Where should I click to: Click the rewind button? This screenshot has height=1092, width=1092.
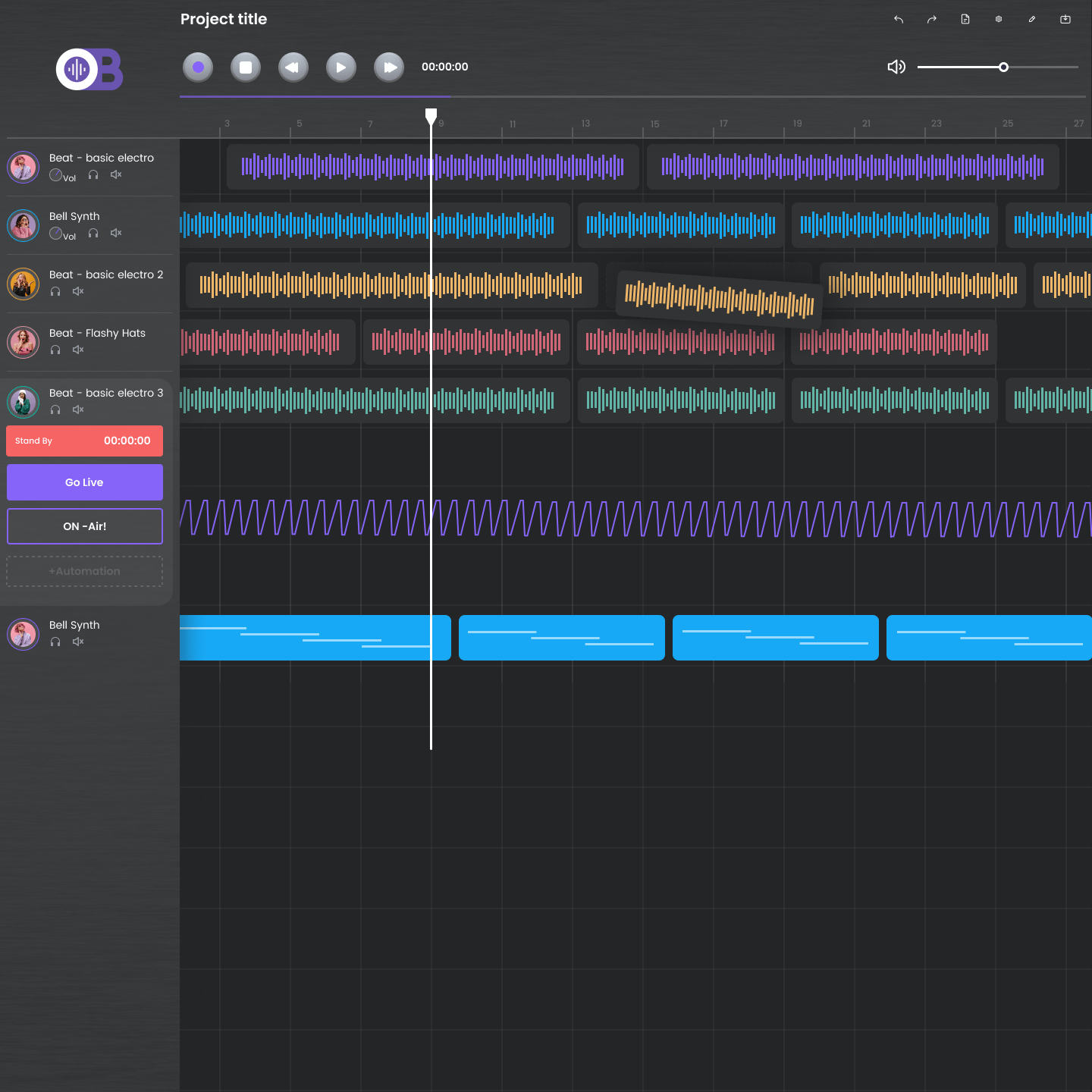[x=293, y=67]
